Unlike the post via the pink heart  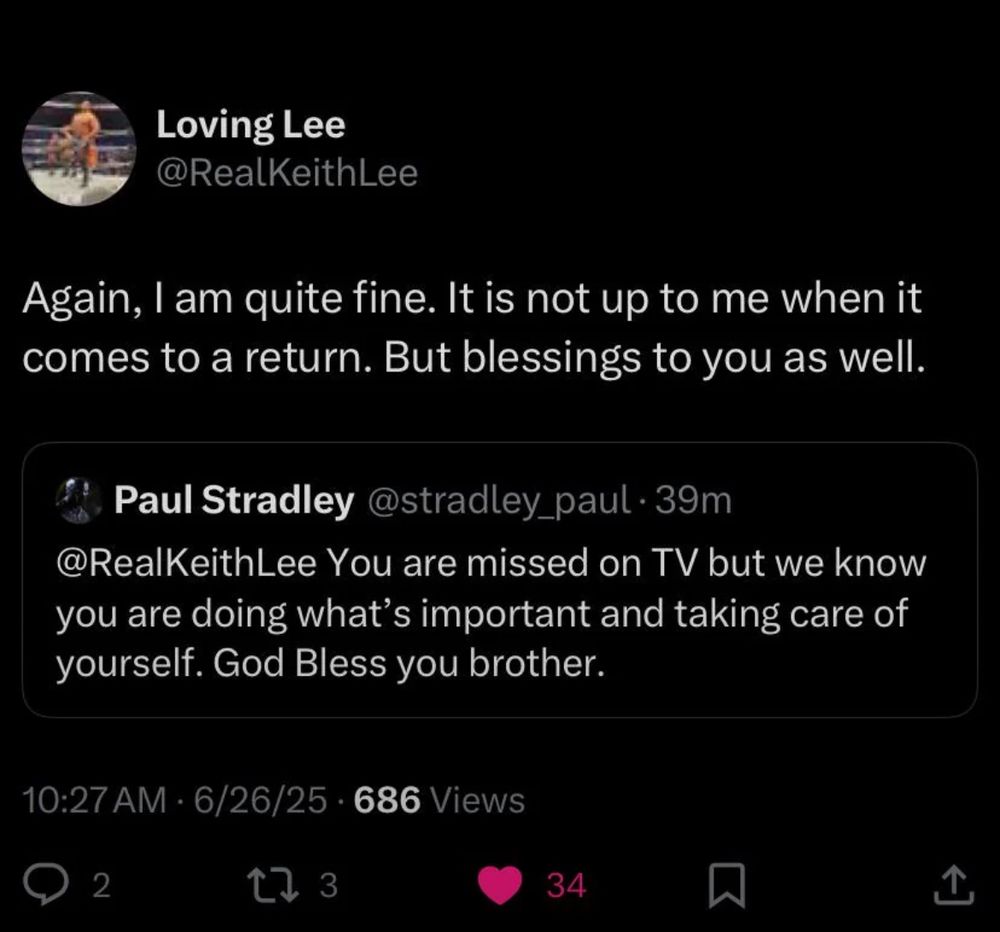pos(503,884)
